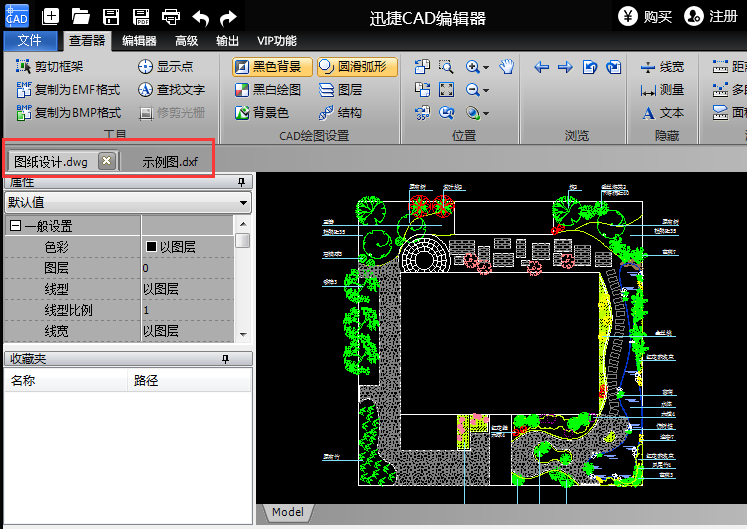Switch to the 编辑器 ribbon tab
747x529 pixels.
[x=139, y=41]
